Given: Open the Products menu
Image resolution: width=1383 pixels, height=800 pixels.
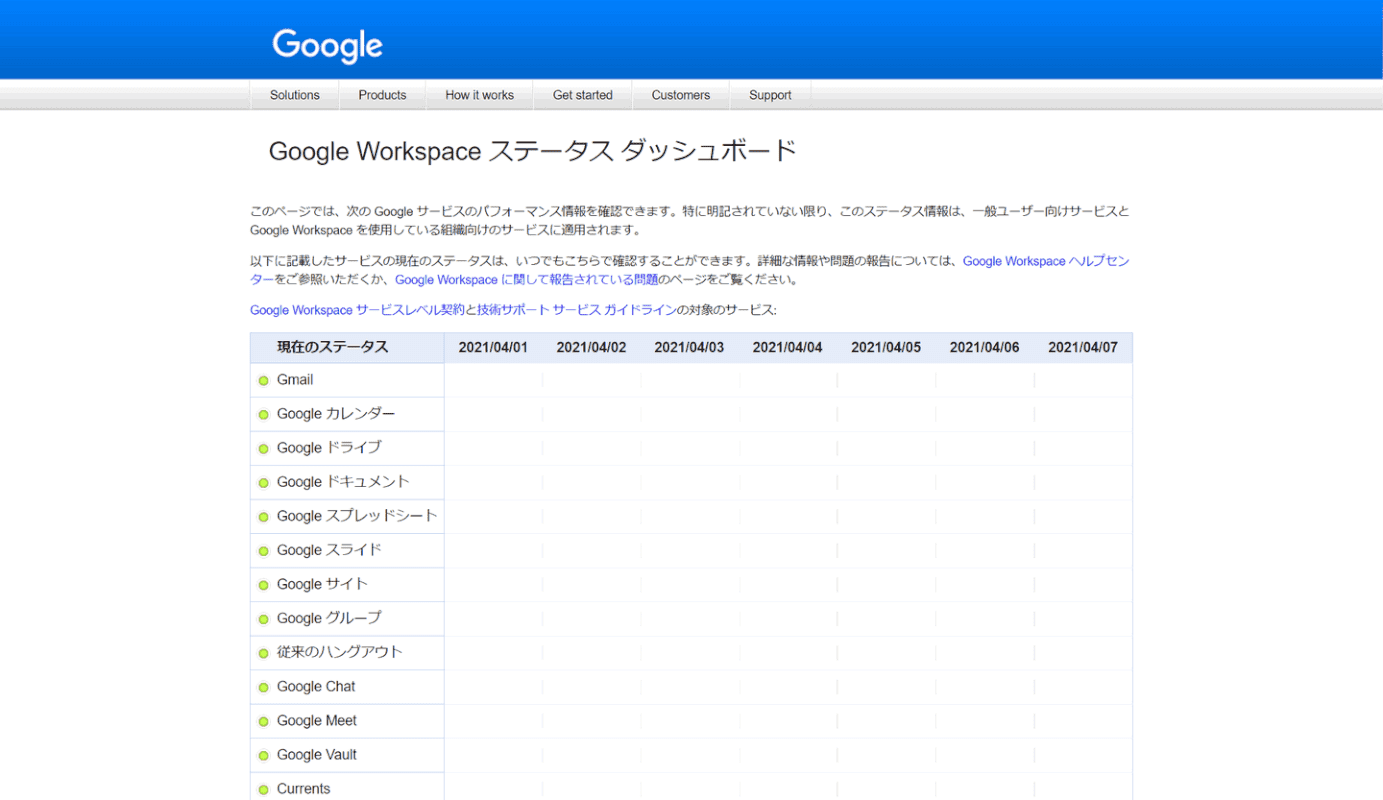Looking at the screenshot, I should click(382, 95).
